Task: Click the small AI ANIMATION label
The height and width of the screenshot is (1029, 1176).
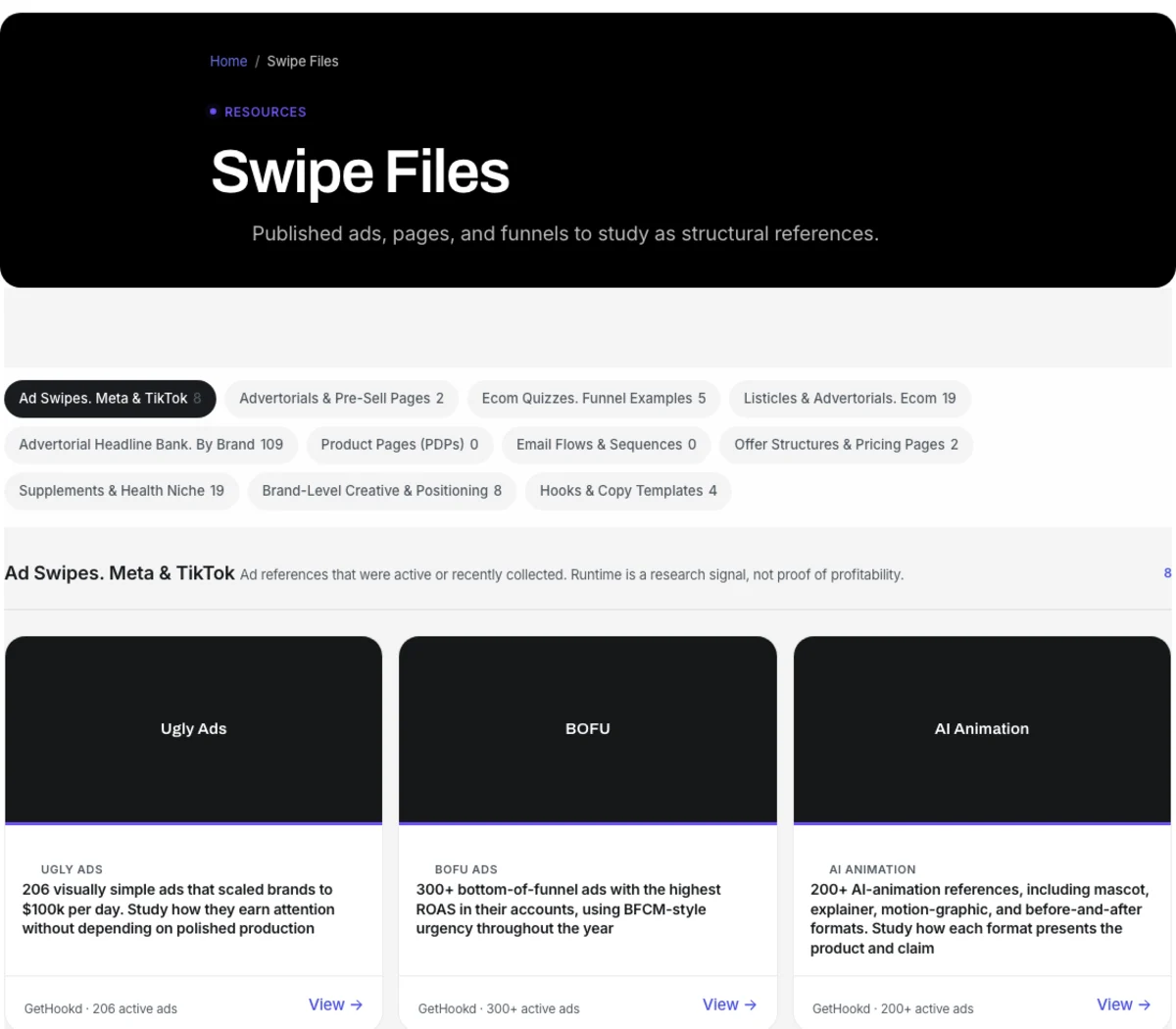Action: click(x=872, y=869)
